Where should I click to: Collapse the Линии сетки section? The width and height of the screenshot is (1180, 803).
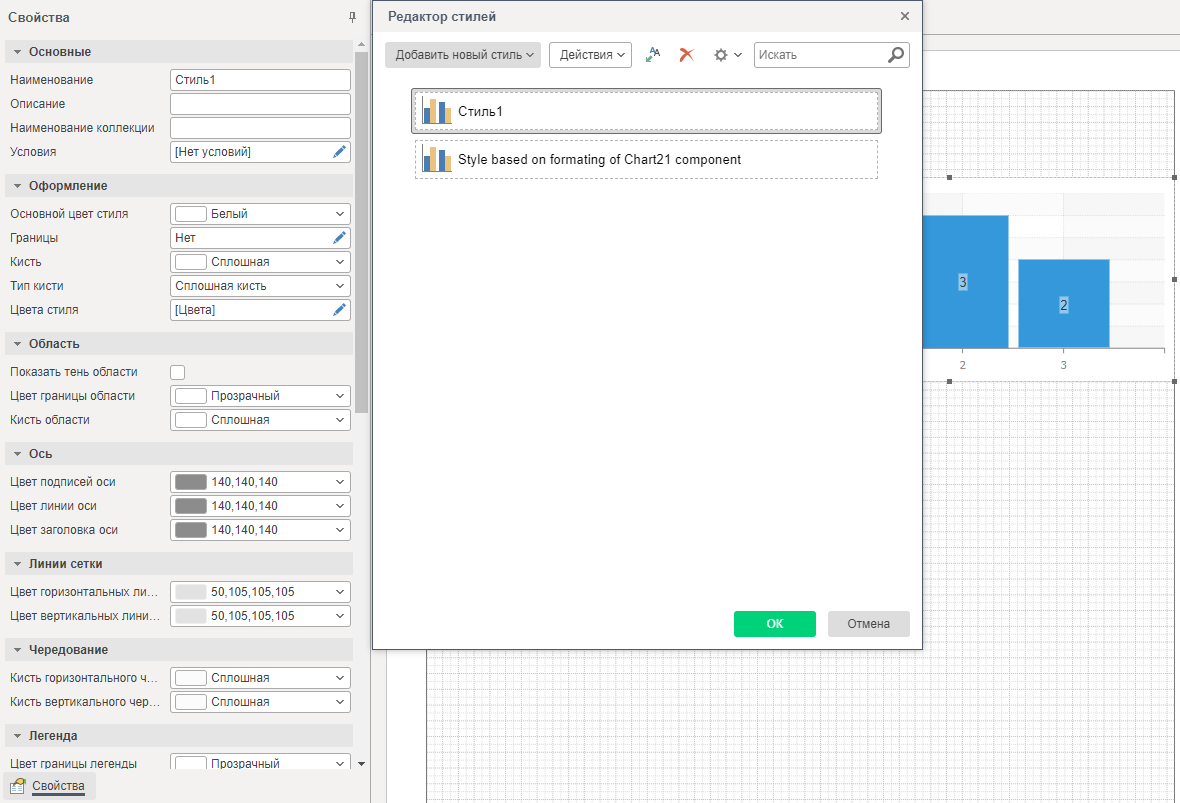(17, 564)
